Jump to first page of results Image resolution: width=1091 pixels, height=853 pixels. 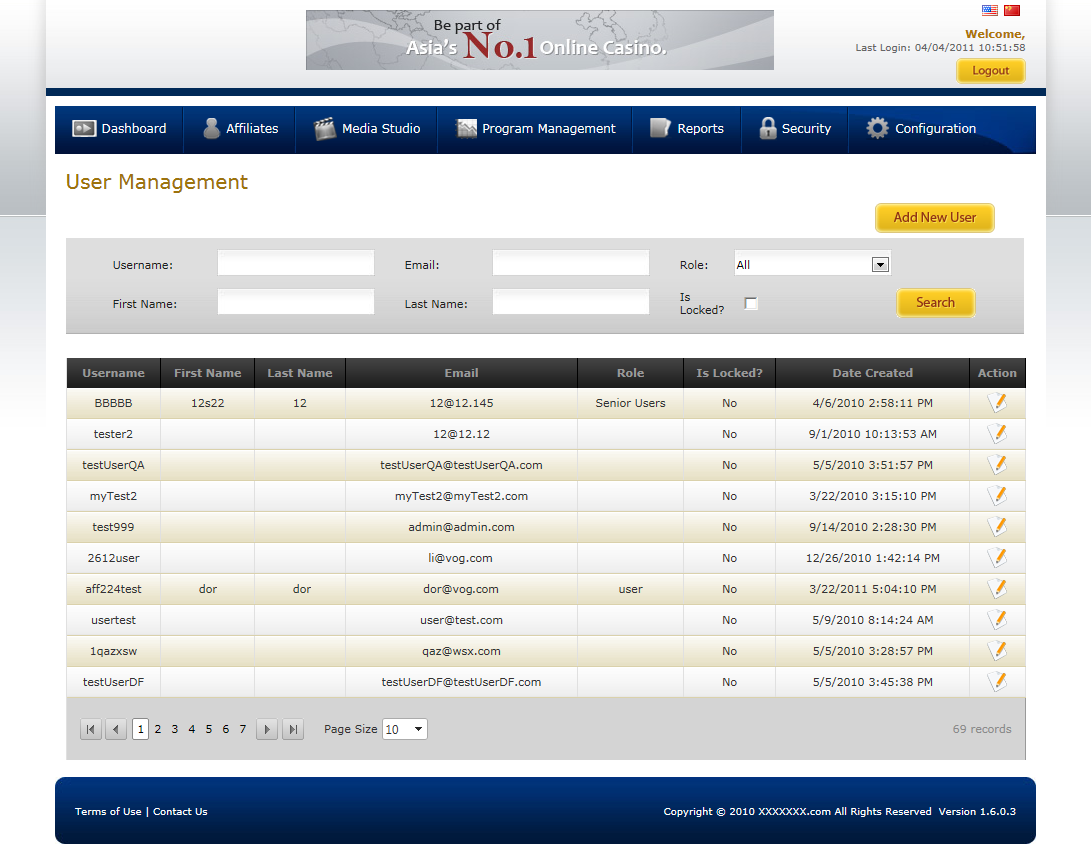click(x=91, y=730)
